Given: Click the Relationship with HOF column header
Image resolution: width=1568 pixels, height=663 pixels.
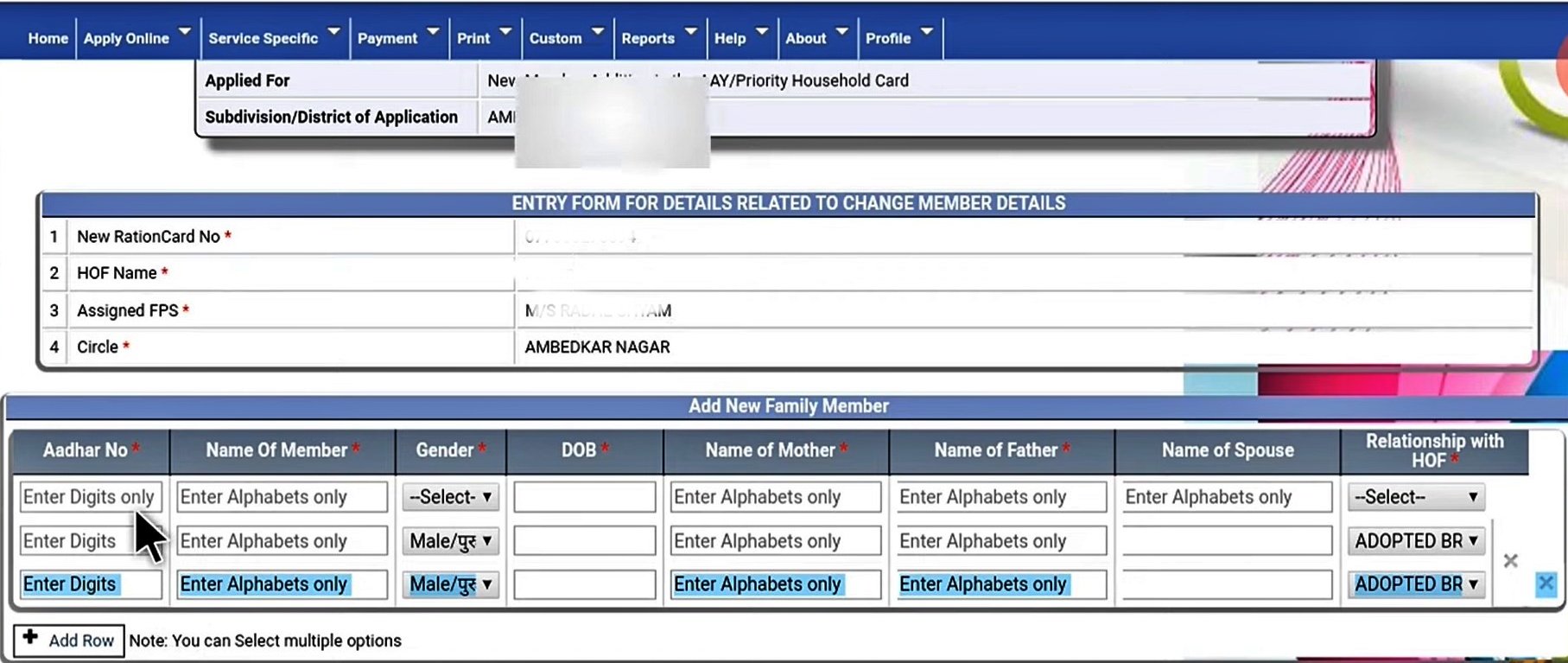Looking at the screenshot, I should (1434, 450).
